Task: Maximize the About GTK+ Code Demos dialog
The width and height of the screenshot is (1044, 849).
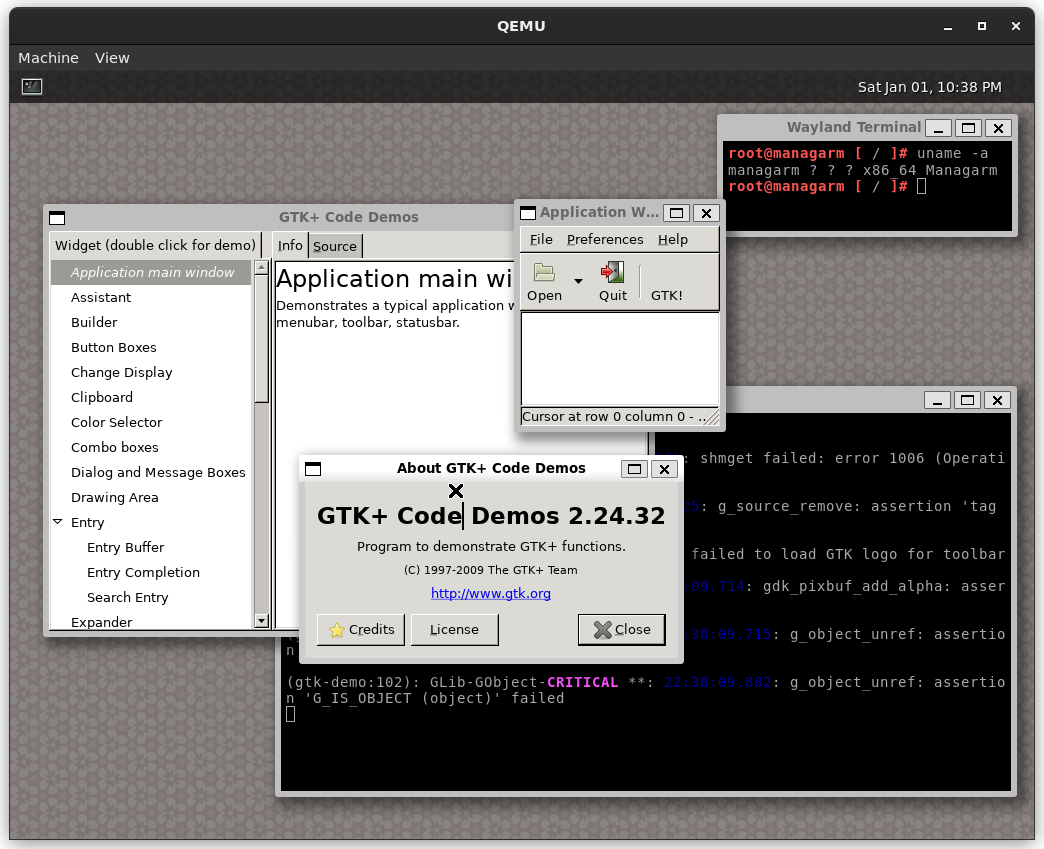Action: tap(635, 469)
